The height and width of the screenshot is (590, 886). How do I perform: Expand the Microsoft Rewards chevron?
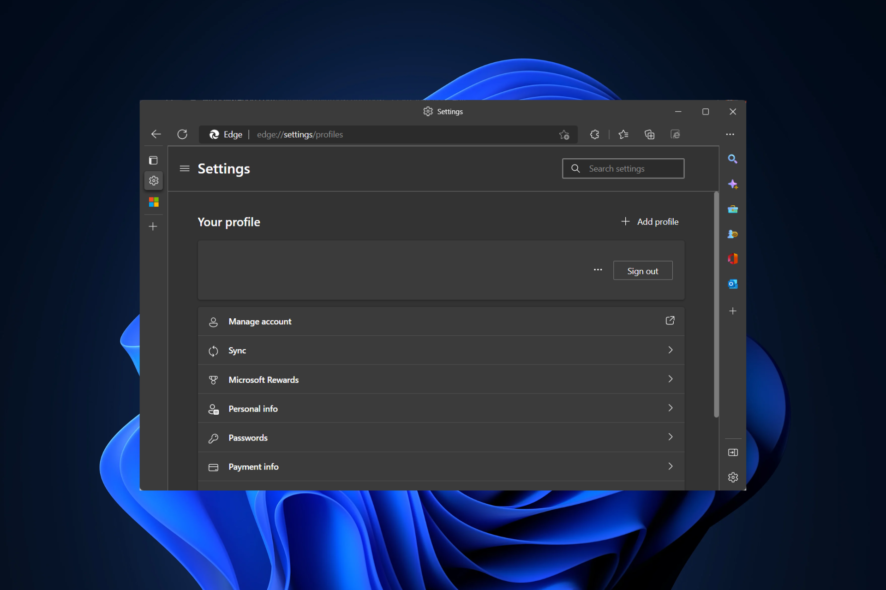click(670, 379)
